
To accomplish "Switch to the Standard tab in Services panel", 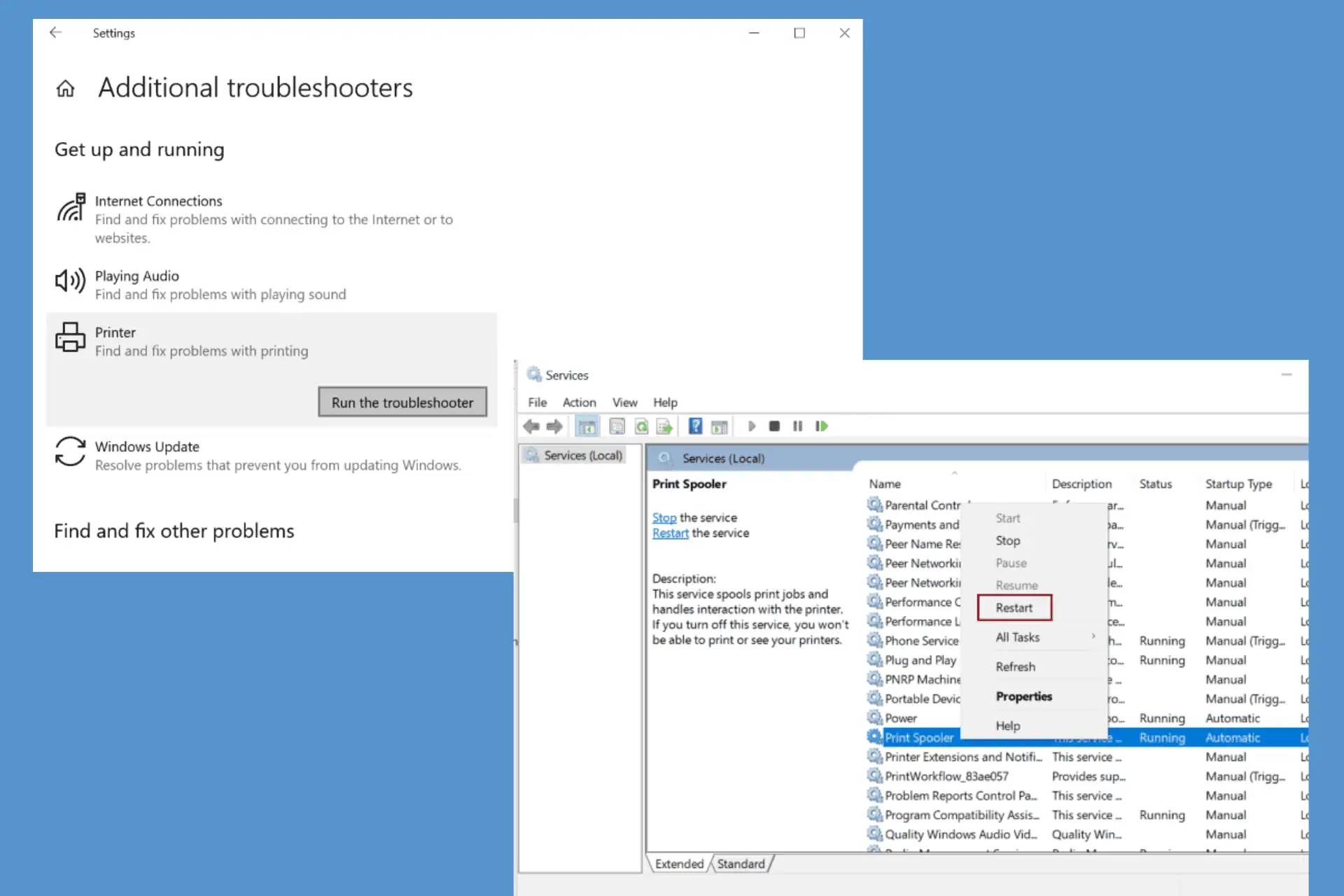I will (741, 862).
